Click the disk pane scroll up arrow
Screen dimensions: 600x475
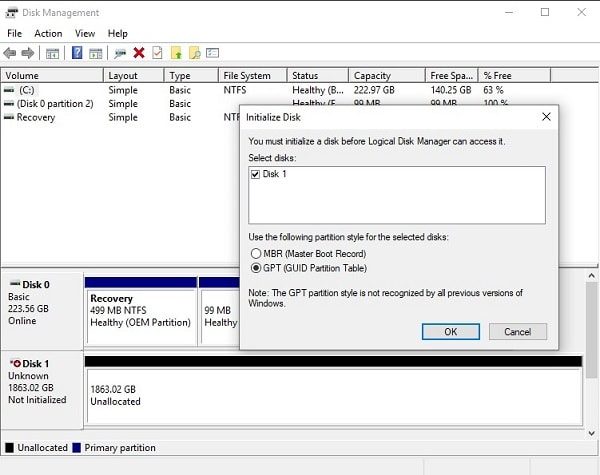click(592, 276)
